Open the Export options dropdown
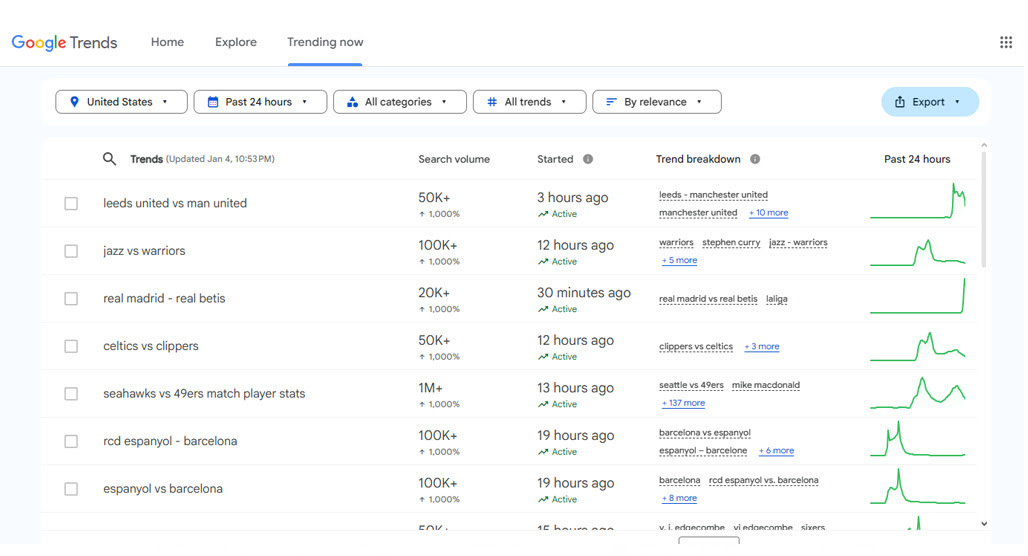 tap(930, 102)
